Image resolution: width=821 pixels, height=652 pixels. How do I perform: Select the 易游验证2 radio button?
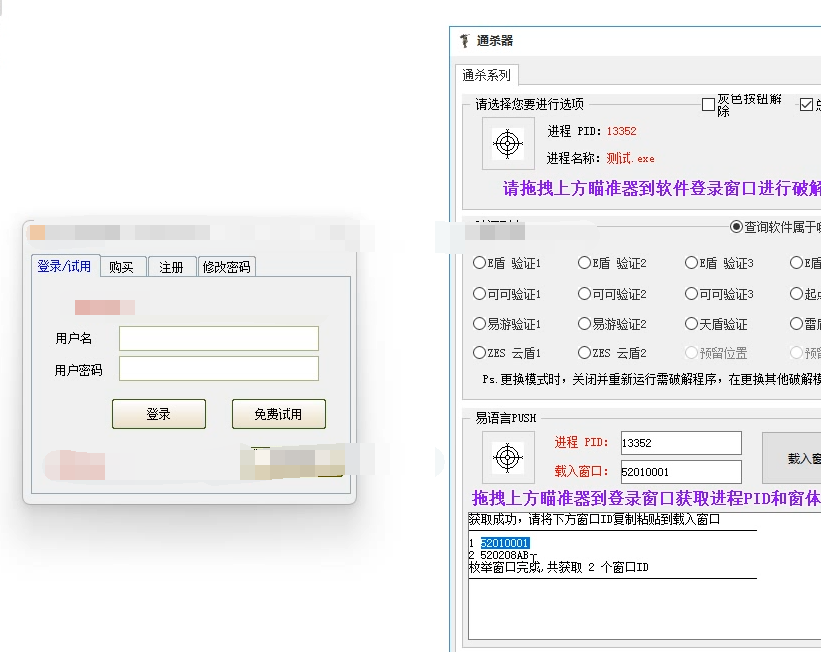point(584,324)
